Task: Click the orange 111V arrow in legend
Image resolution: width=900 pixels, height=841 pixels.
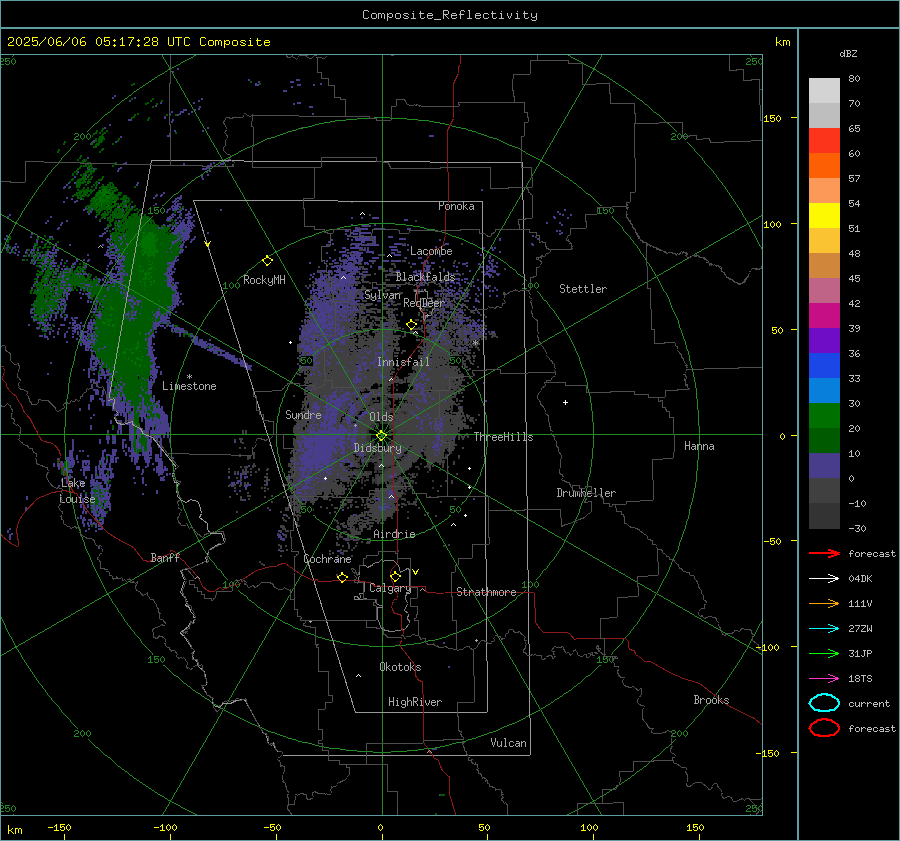Action: [x=824, y=603]
